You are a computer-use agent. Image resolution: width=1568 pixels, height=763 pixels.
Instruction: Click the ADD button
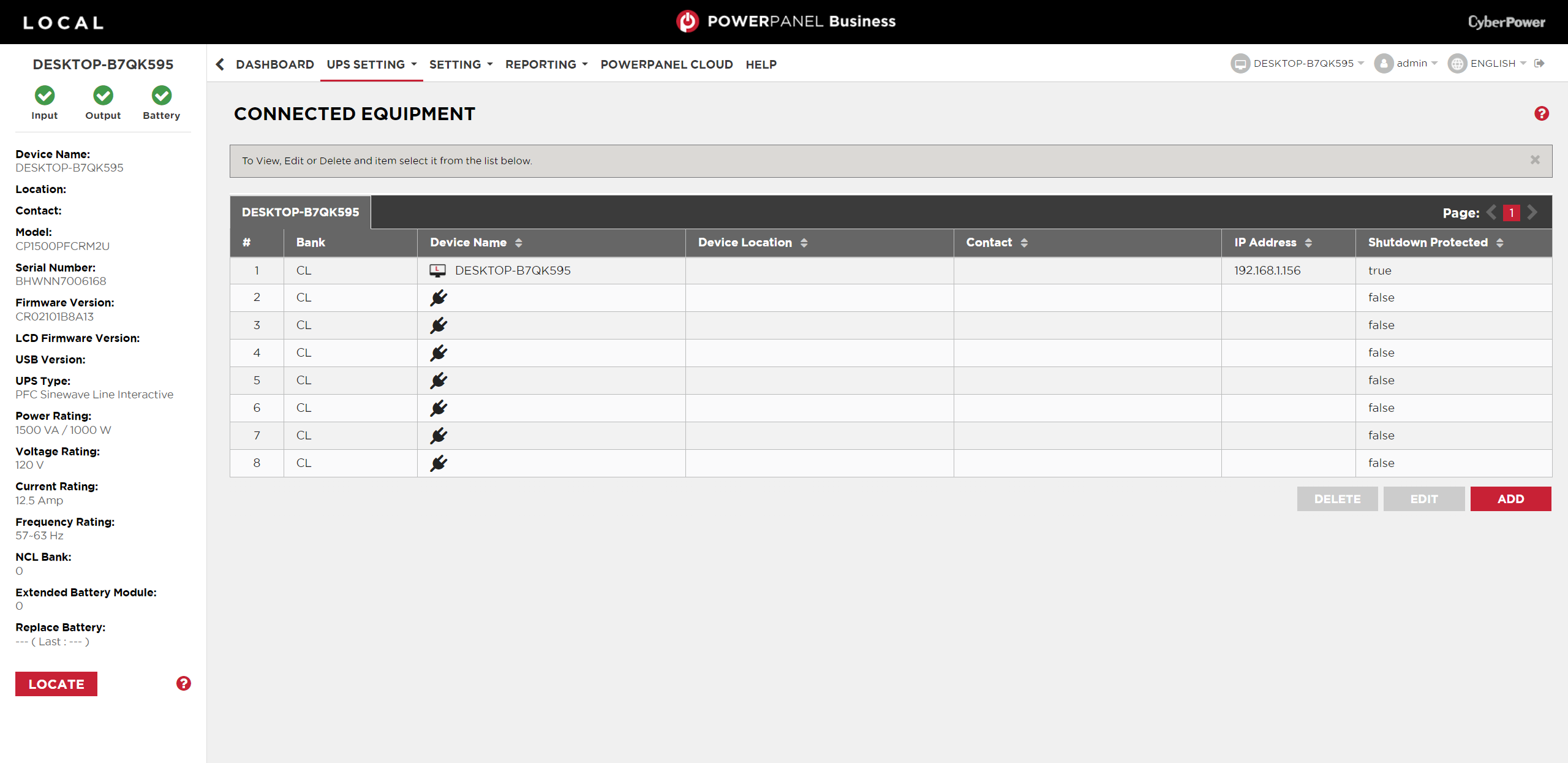[1510, 499]
